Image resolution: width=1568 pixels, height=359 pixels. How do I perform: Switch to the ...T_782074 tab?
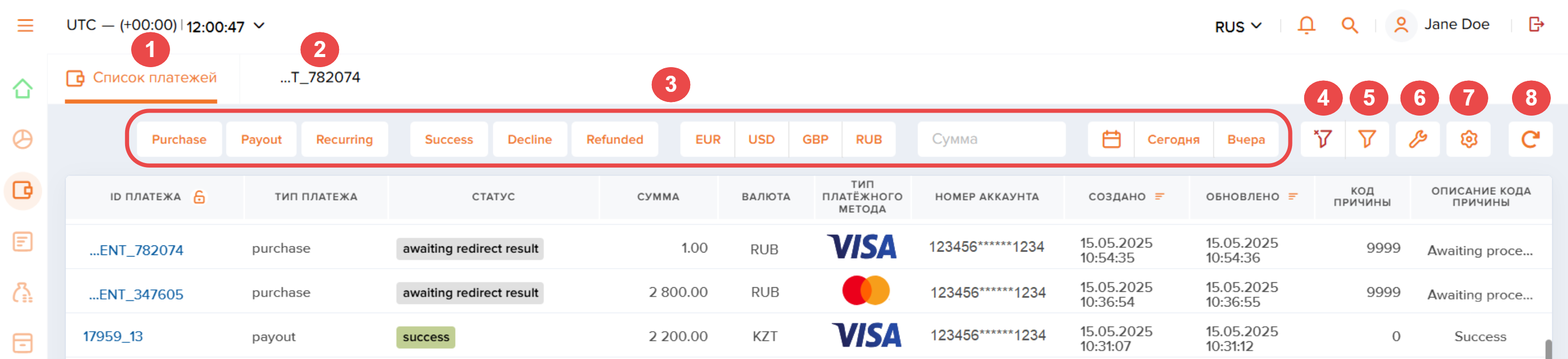320,77
